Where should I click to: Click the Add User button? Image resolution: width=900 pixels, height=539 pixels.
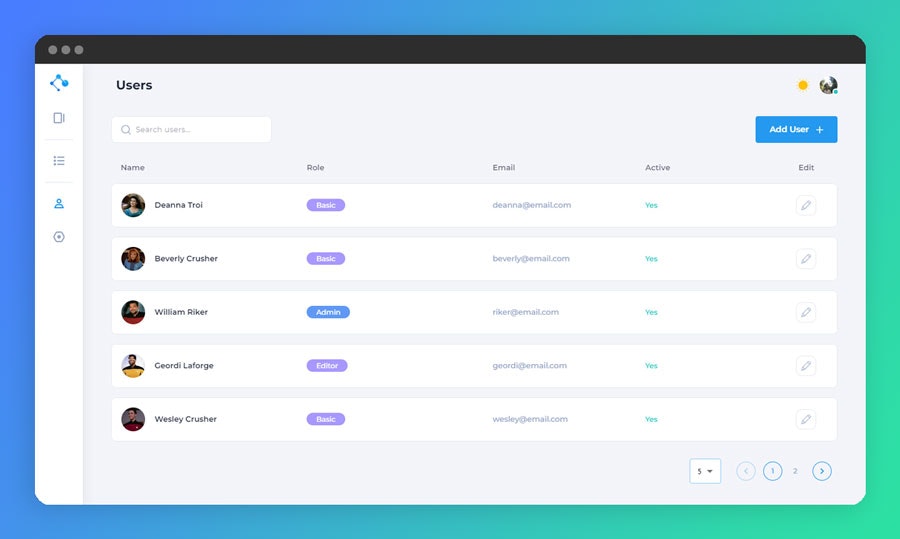pyautogui.click(x=796, y=130)
